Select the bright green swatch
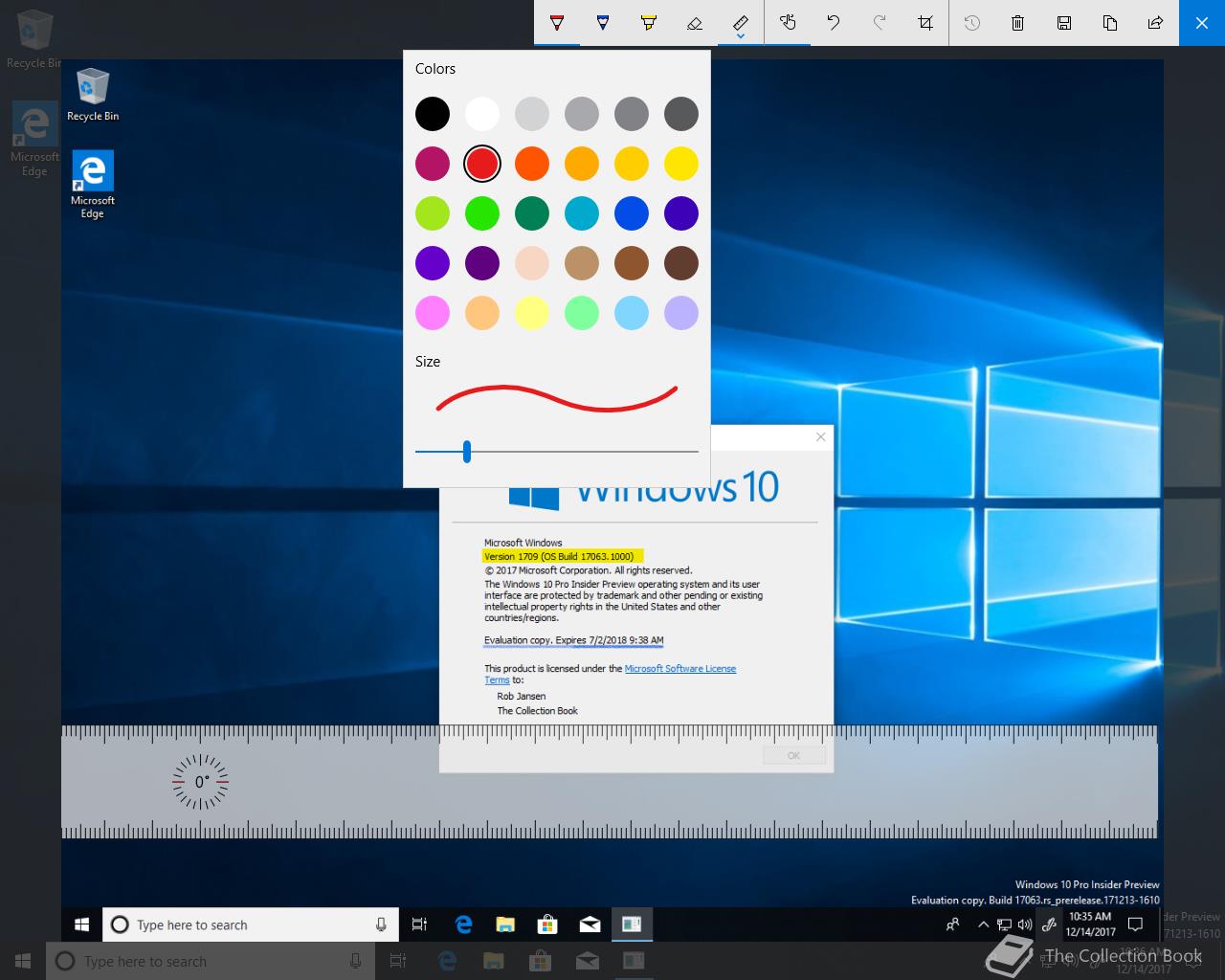This screenshot has height=980, width=1225. pos(482,213)
